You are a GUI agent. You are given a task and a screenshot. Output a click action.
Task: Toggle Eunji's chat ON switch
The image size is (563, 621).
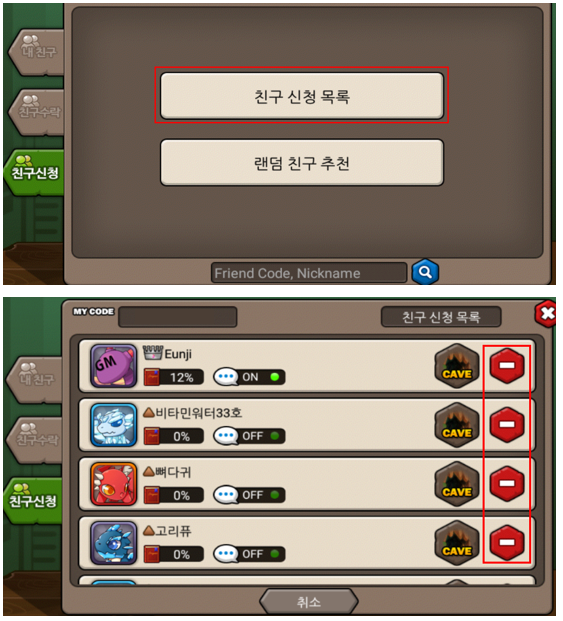249,377
